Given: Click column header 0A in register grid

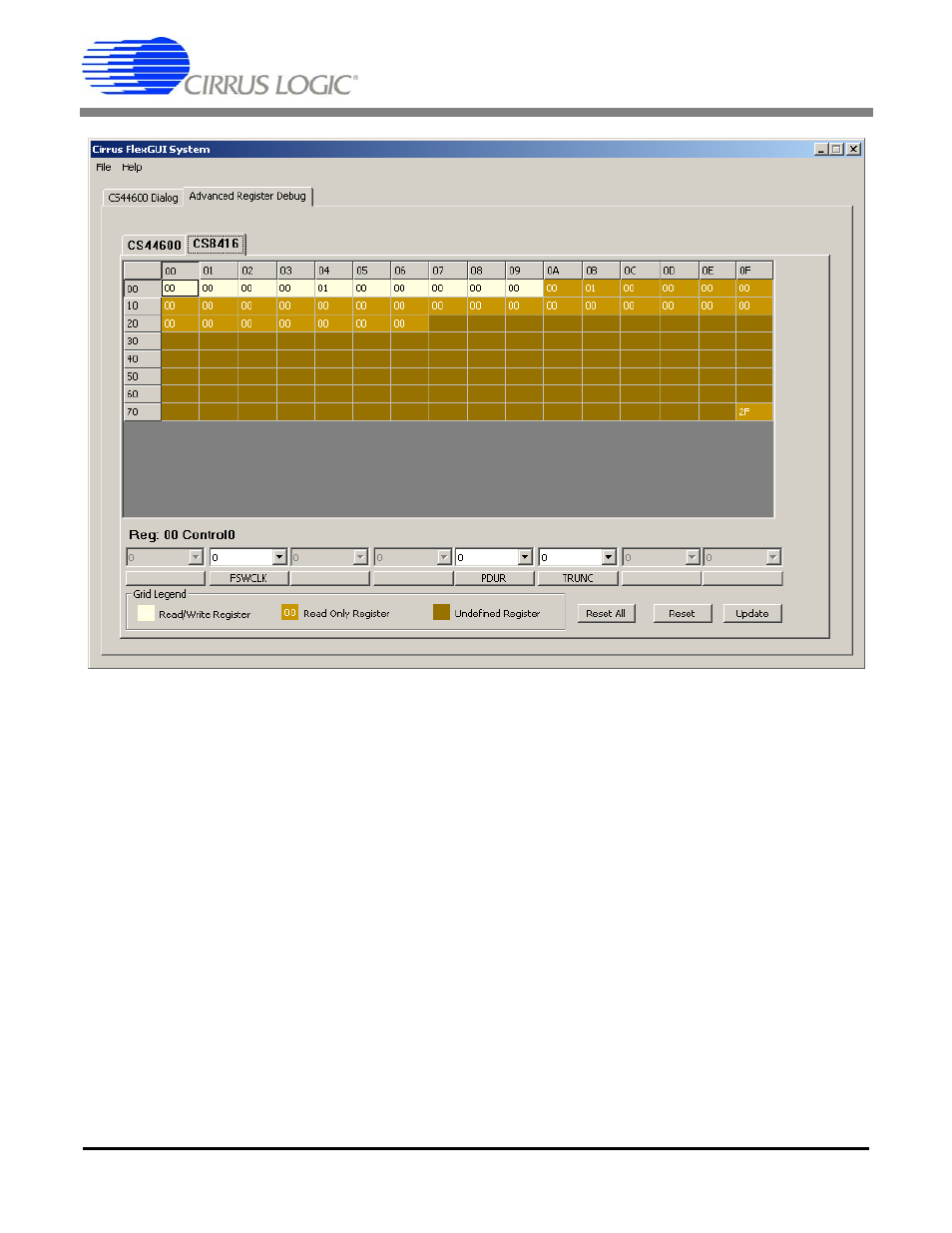Looking at the screenshot, I should (564, 271).
